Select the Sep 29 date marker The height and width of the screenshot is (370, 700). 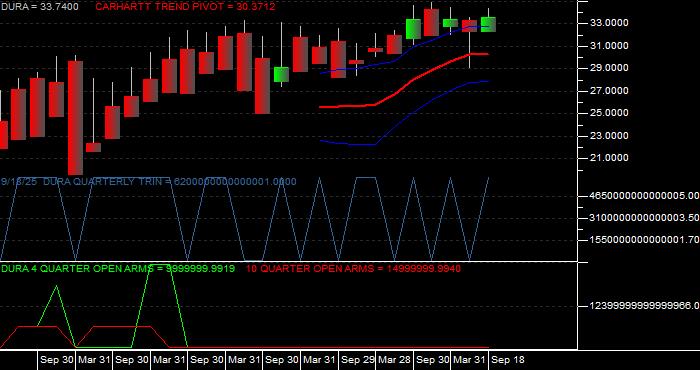coord(357,360)
